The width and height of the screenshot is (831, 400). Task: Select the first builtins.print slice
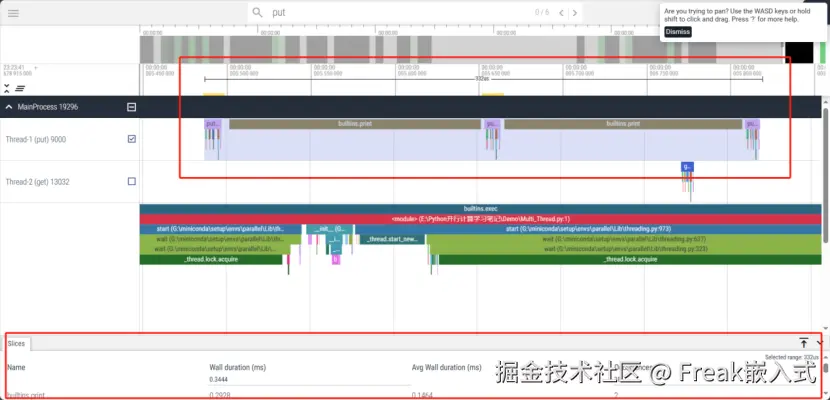[355, 124]
